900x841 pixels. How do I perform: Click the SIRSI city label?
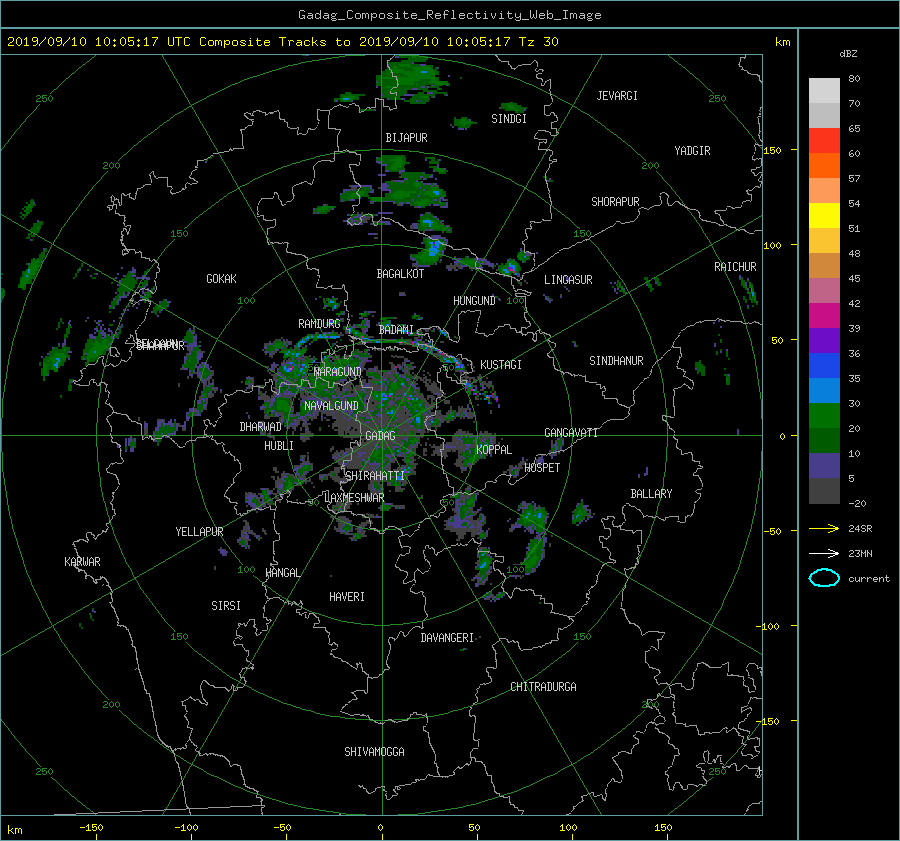(226, 606)
